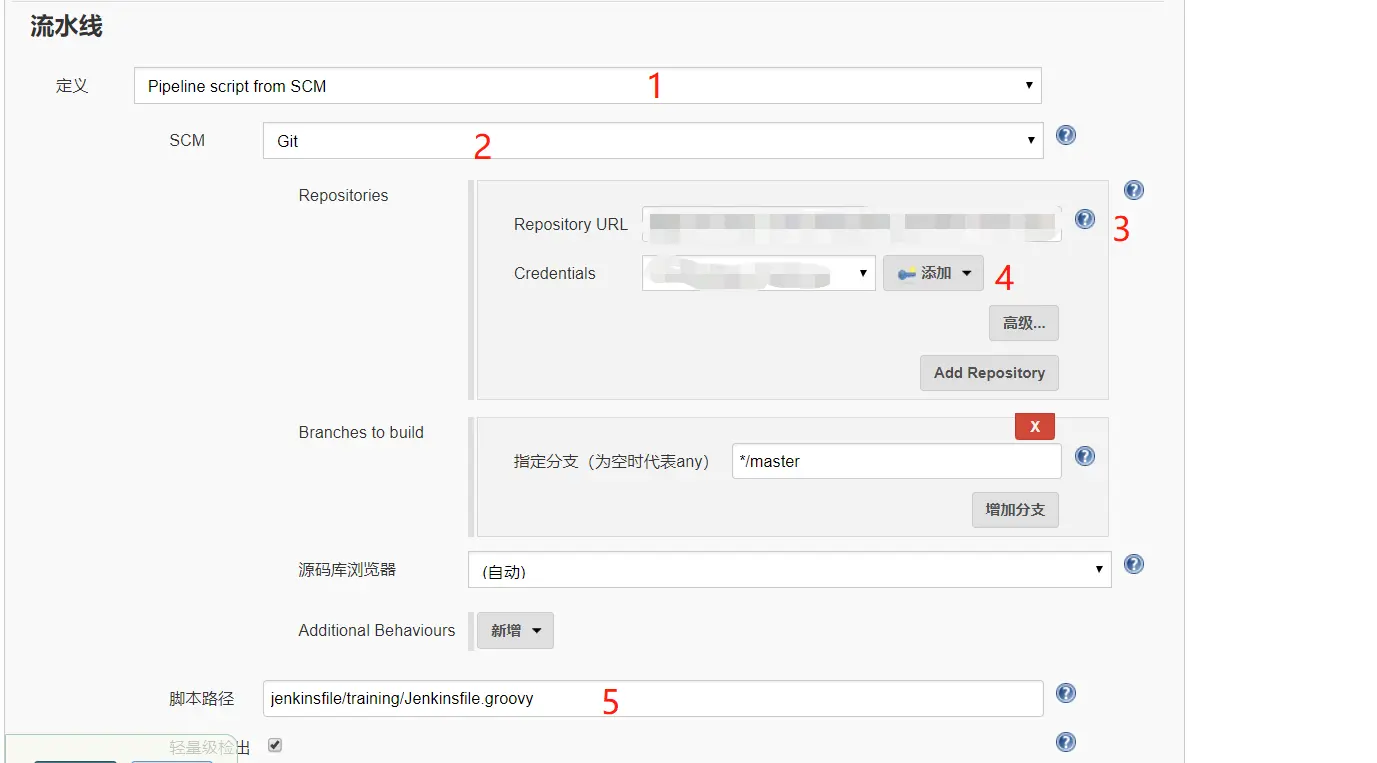Open the 定义 Pipeline script from SCM dropdown
The width and height of the screenshot is (1377, 763).
(x=588, y=86)
